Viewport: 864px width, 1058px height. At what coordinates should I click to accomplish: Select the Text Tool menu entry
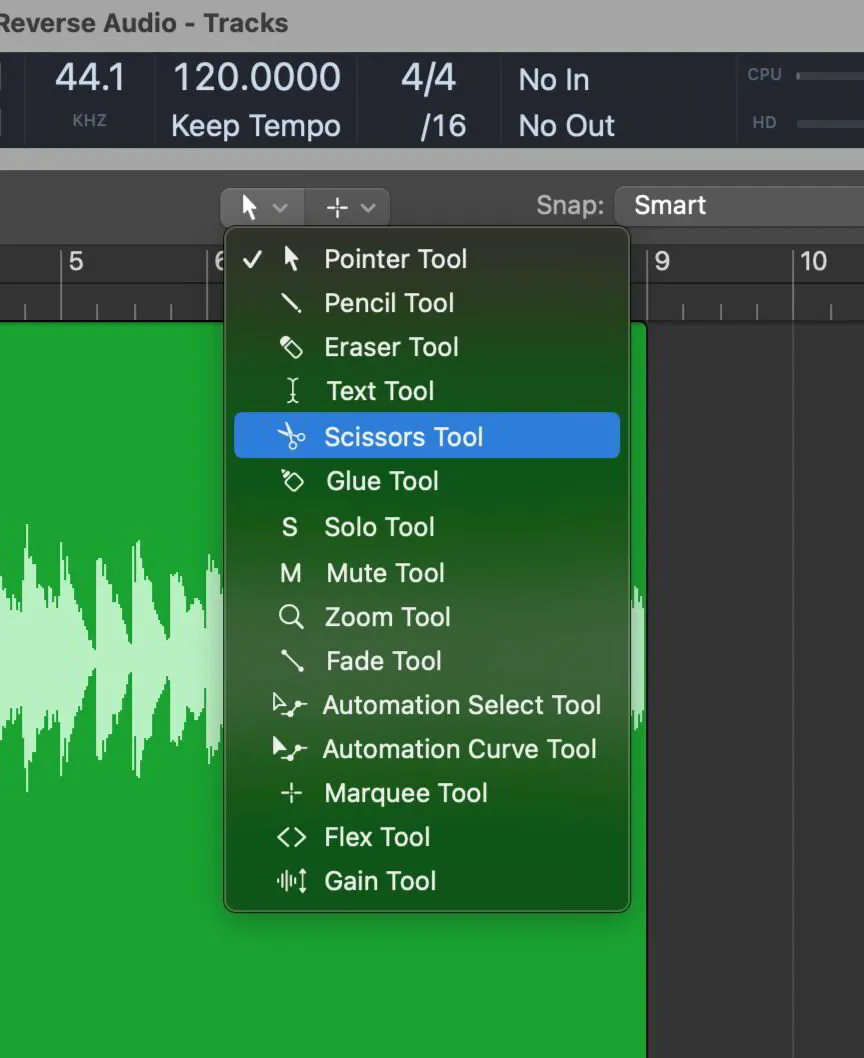378,391
